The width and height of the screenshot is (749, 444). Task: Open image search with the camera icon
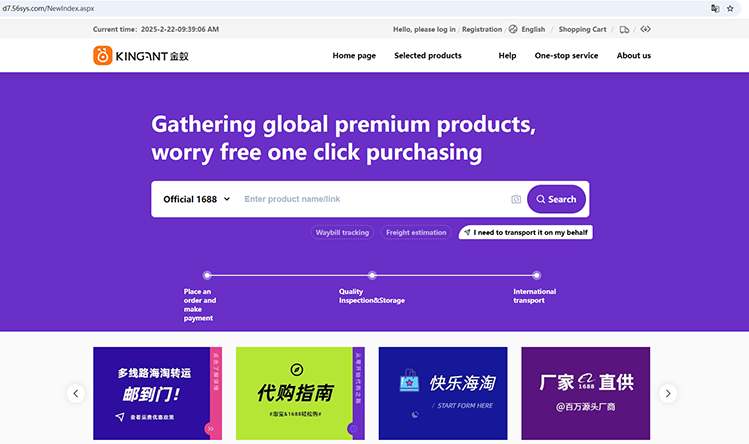516,199
